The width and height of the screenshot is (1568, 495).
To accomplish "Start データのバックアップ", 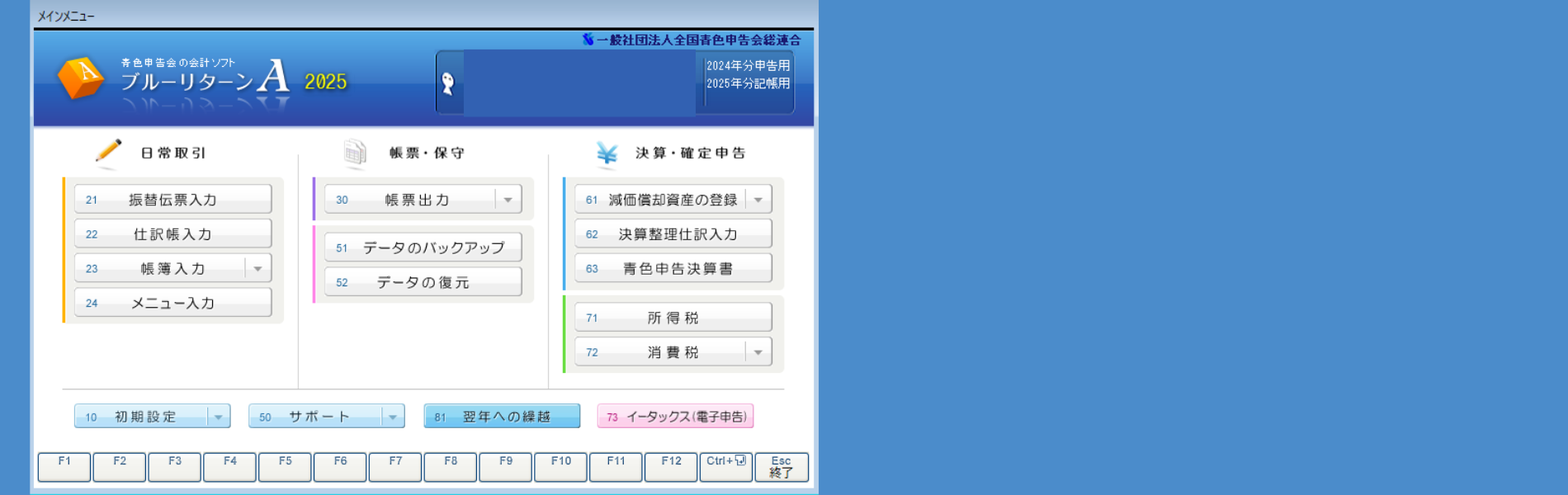I will pos(423,247).
